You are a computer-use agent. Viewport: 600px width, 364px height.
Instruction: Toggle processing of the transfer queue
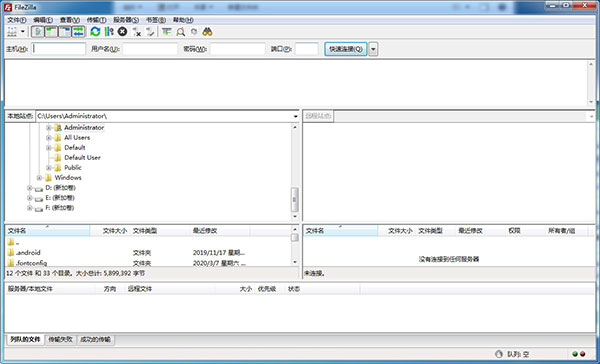109,32
